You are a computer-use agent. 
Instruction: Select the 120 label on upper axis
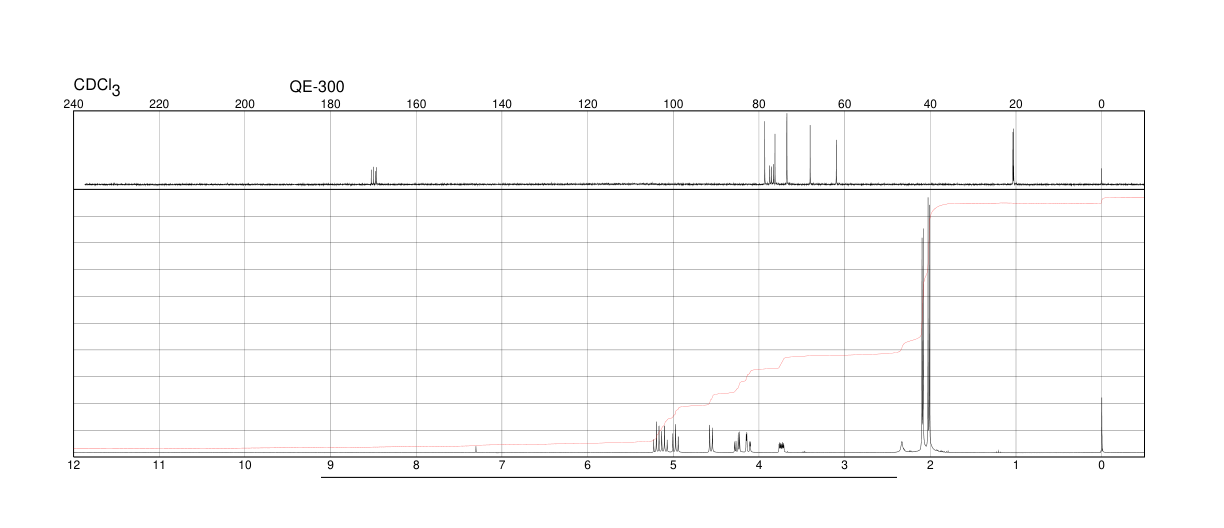tap(588, 104)
